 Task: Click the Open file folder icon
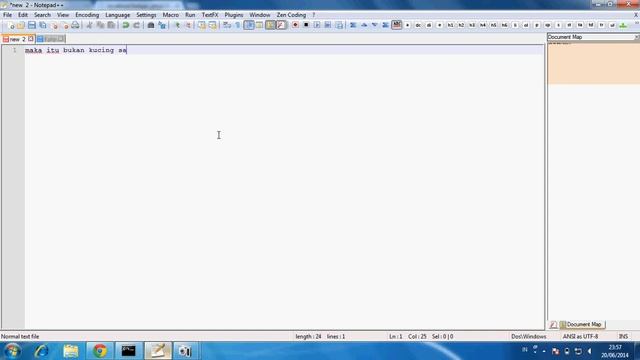(21, 25)
